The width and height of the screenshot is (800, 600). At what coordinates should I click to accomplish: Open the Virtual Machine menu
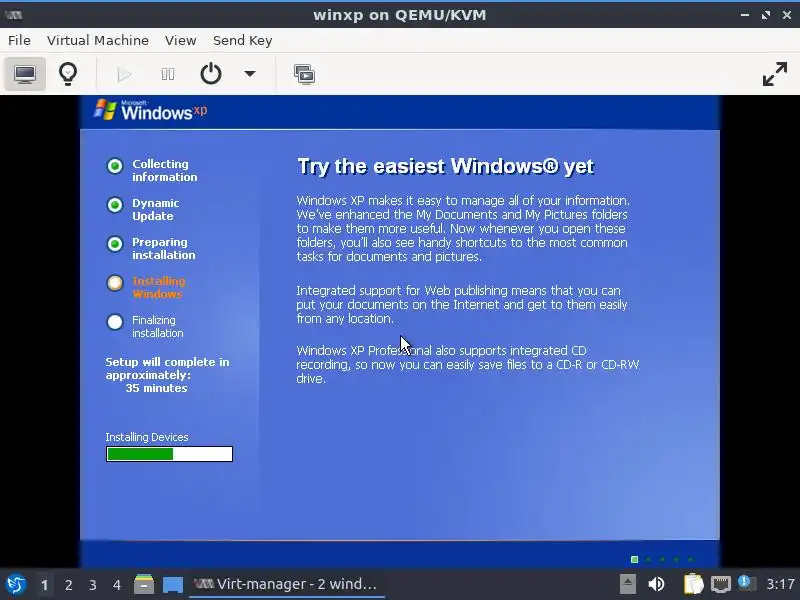(x=98, y=40)
